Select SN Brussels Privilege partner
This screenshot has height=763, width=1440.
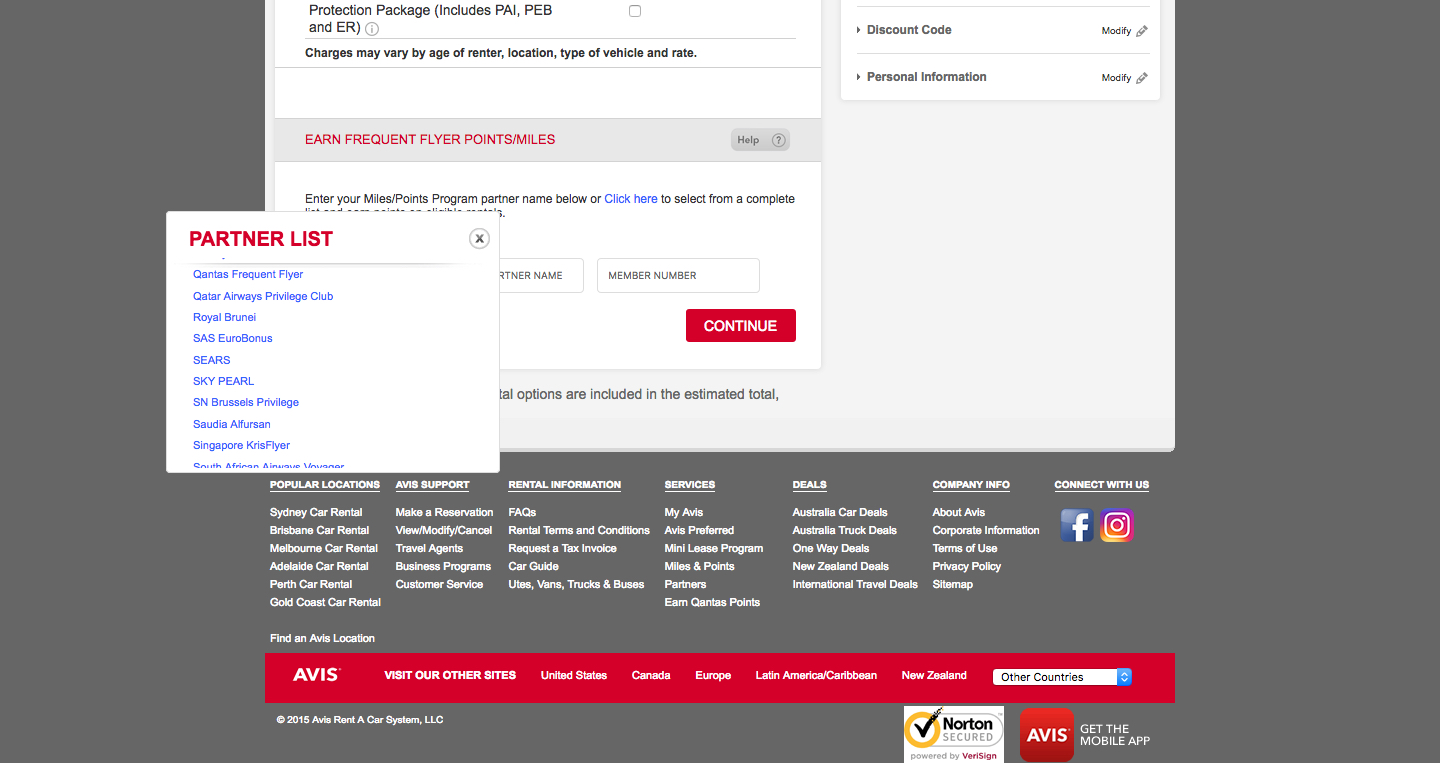click(246, 402)
